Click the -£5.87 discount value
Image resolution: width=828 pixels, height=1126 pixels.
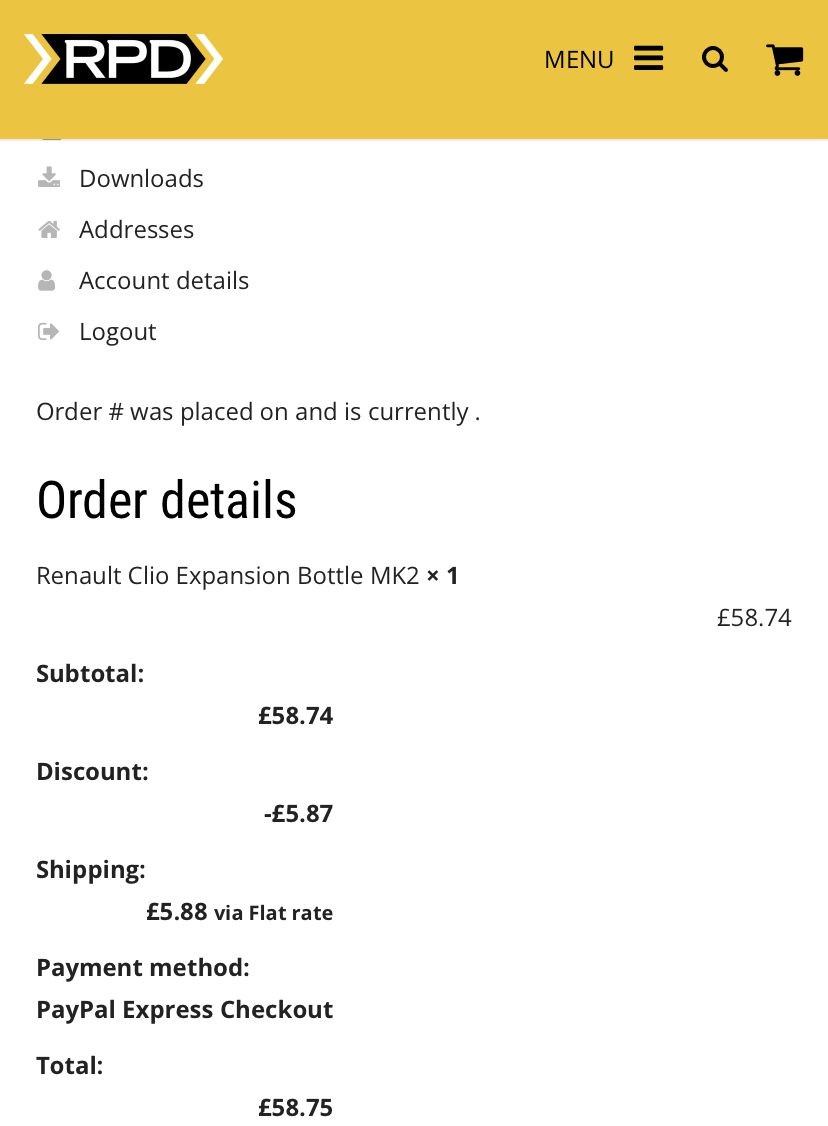point(298,814)
